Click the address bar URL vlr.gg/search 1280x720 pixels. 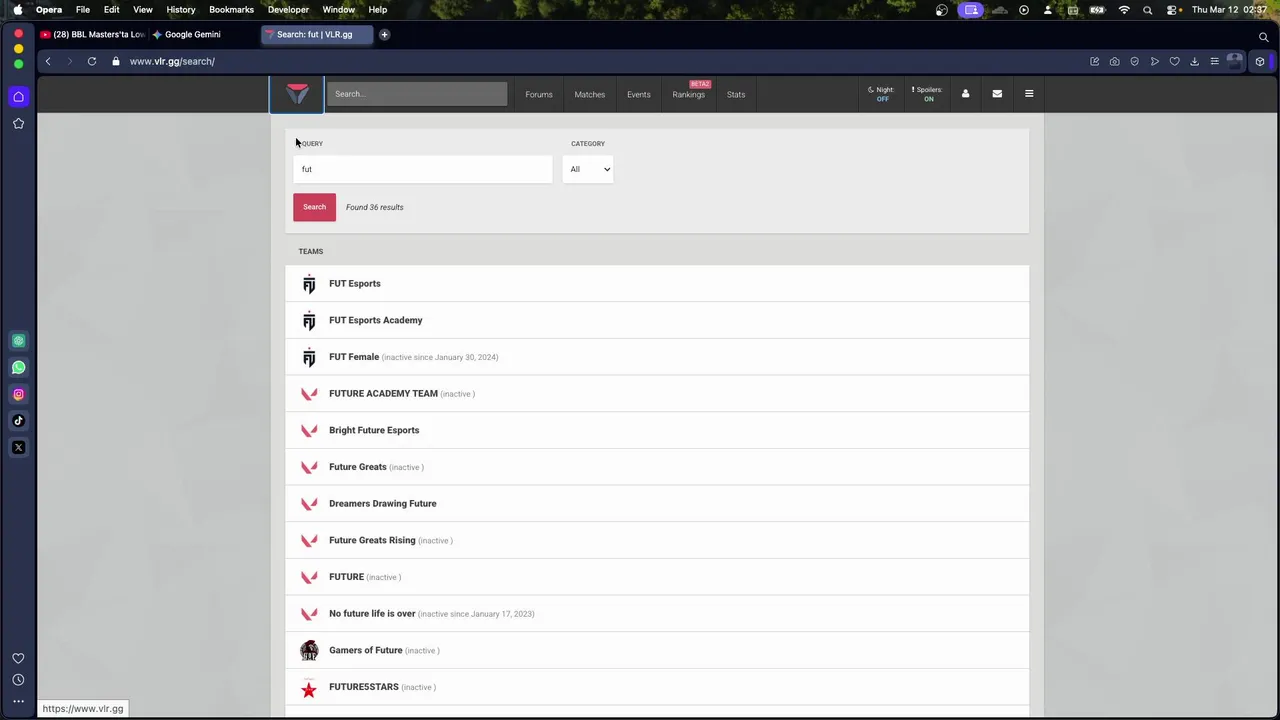(x=172, y=61)
